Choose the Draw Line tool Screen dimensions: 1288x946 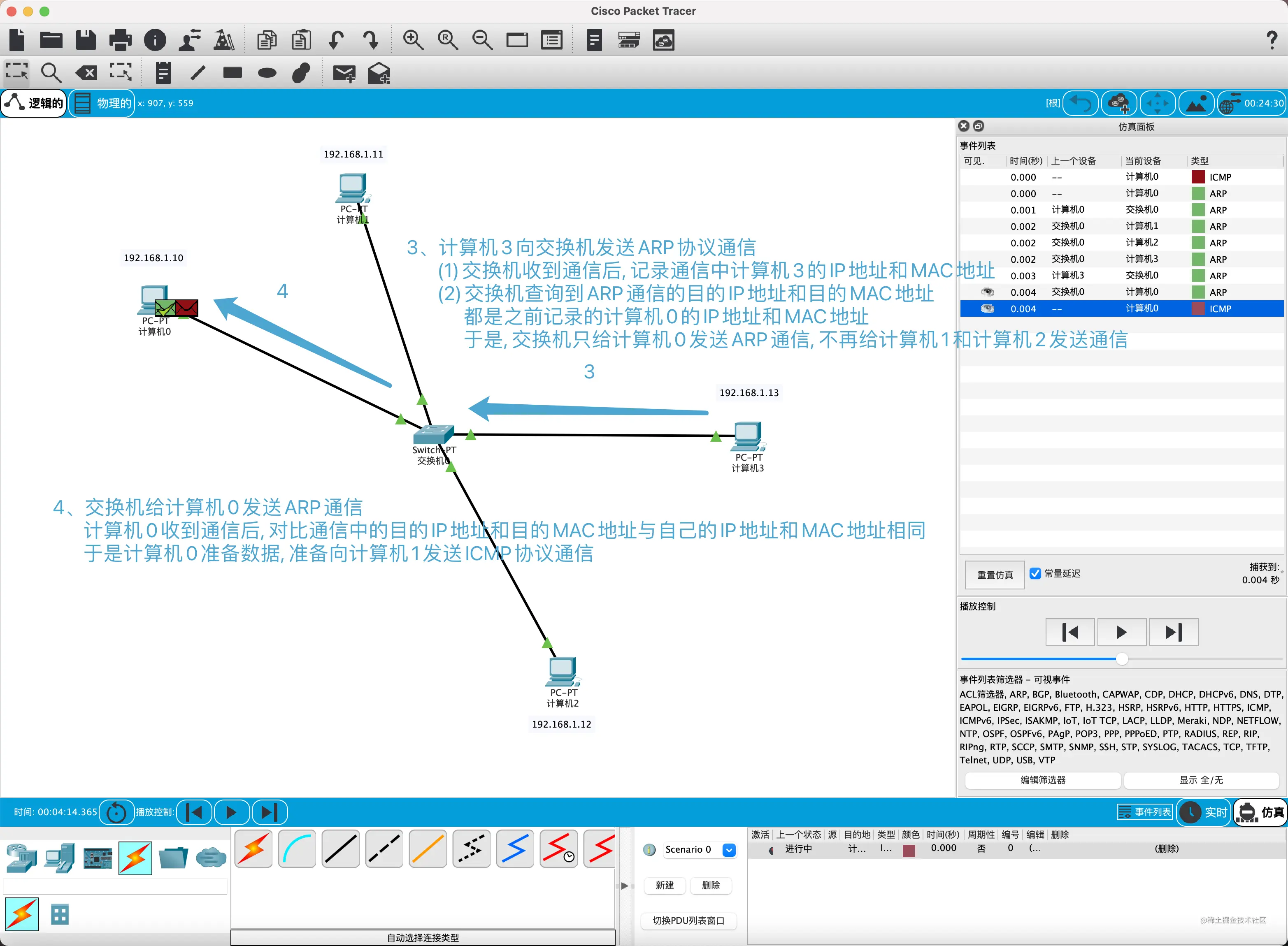pos(198,73)
